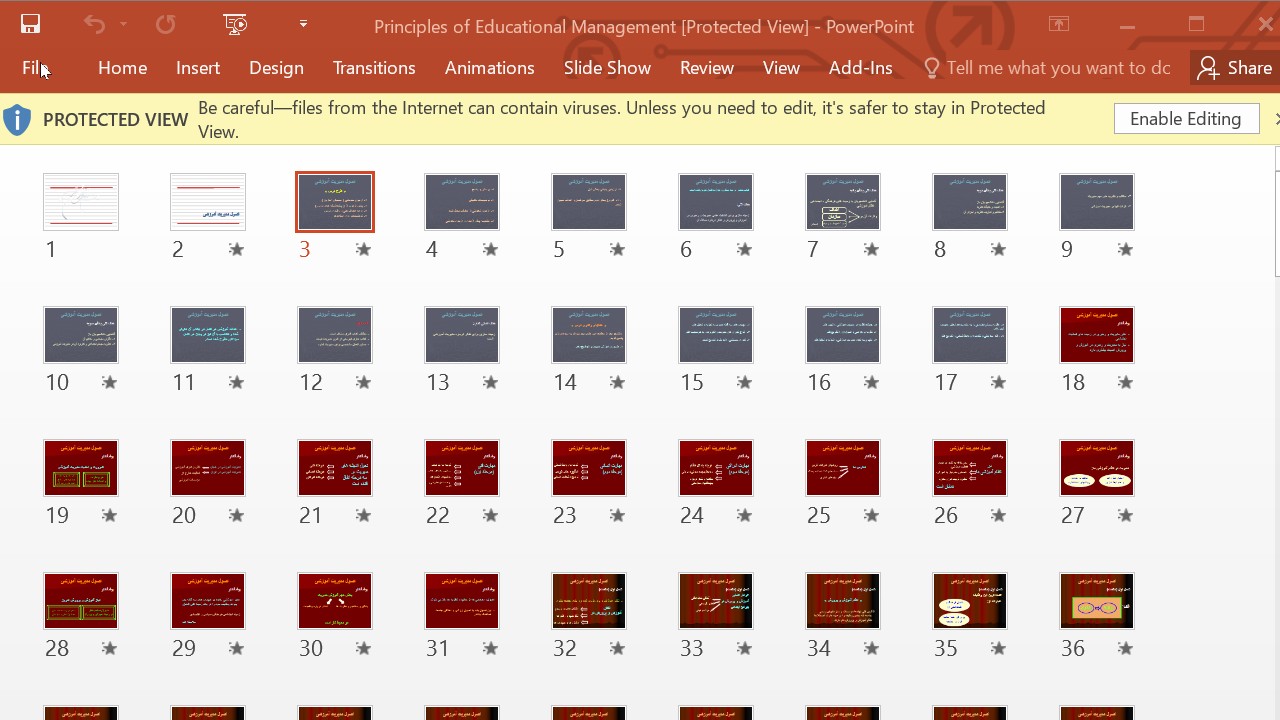
Task: Click transition star icon under slide 2
Action: click(236, 249)
